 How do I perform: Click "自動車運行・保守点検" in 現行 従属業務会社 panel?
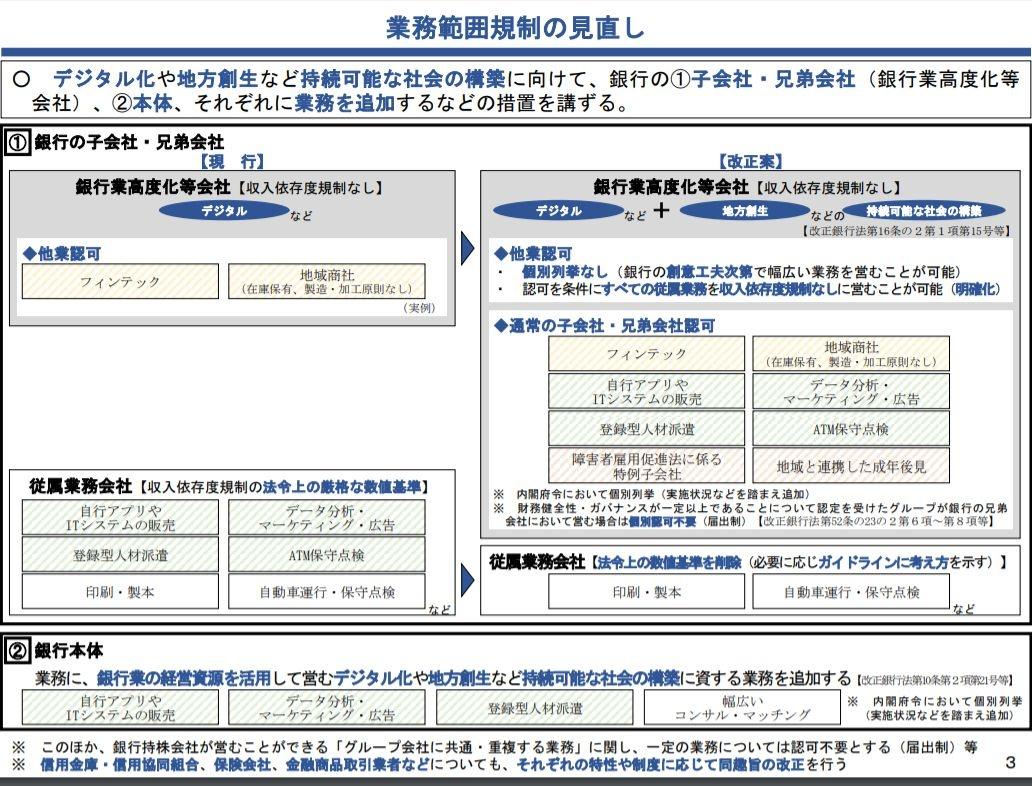click(x=326, y=591)
